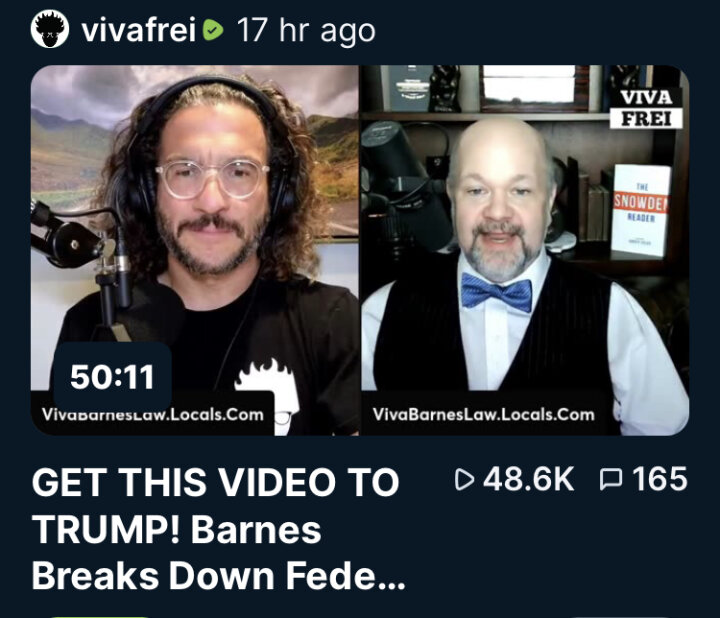Play the video from the thumbnail

(x=360, y=250)
